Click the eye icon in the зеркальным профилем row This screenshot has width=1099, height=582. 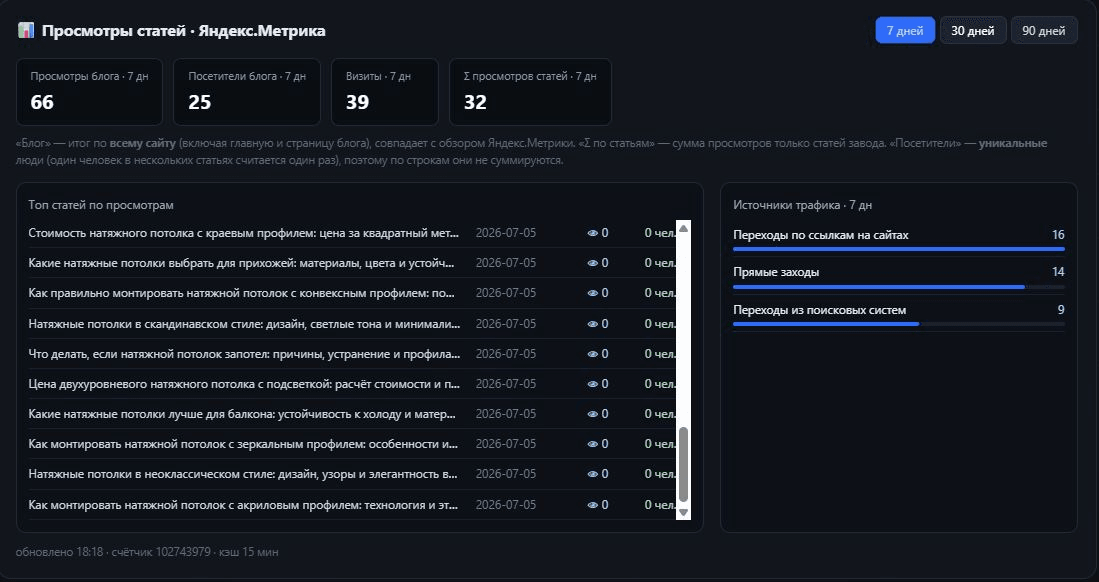[592, 445]
